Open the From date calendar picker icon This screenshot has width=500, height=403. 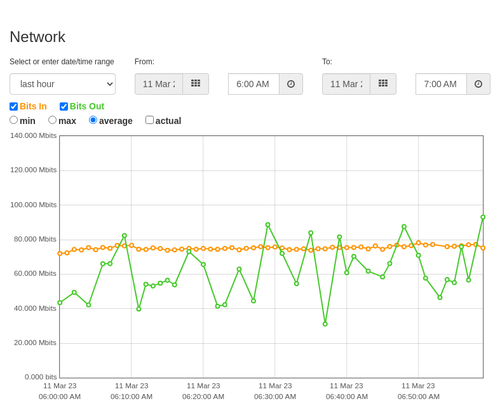click(x=196, y=84)
